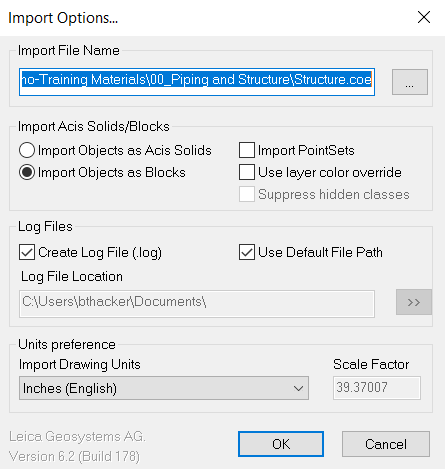Click the Leica Geosystems AG. text

pos(77,436)
